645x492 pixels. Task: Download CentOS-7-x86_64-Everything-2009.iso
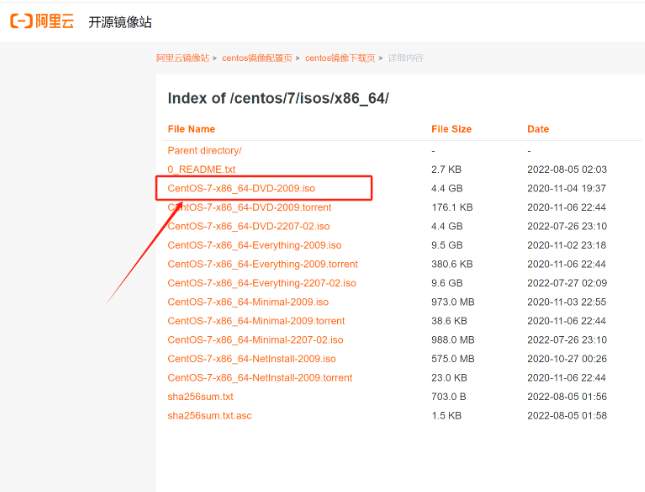pyautogui.click(x=255, y=245)
